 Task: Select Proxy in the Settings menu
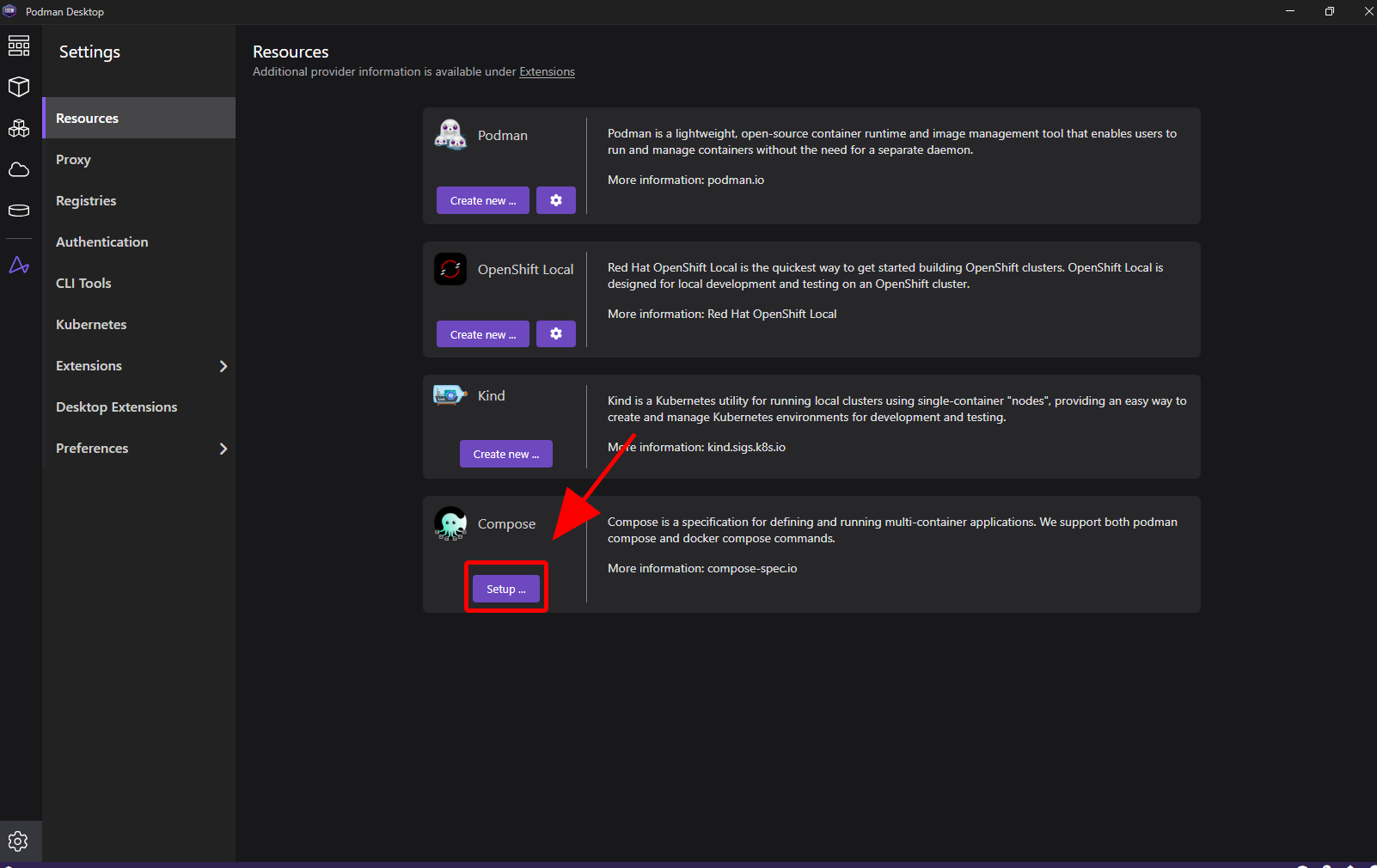tap(73, 160)
